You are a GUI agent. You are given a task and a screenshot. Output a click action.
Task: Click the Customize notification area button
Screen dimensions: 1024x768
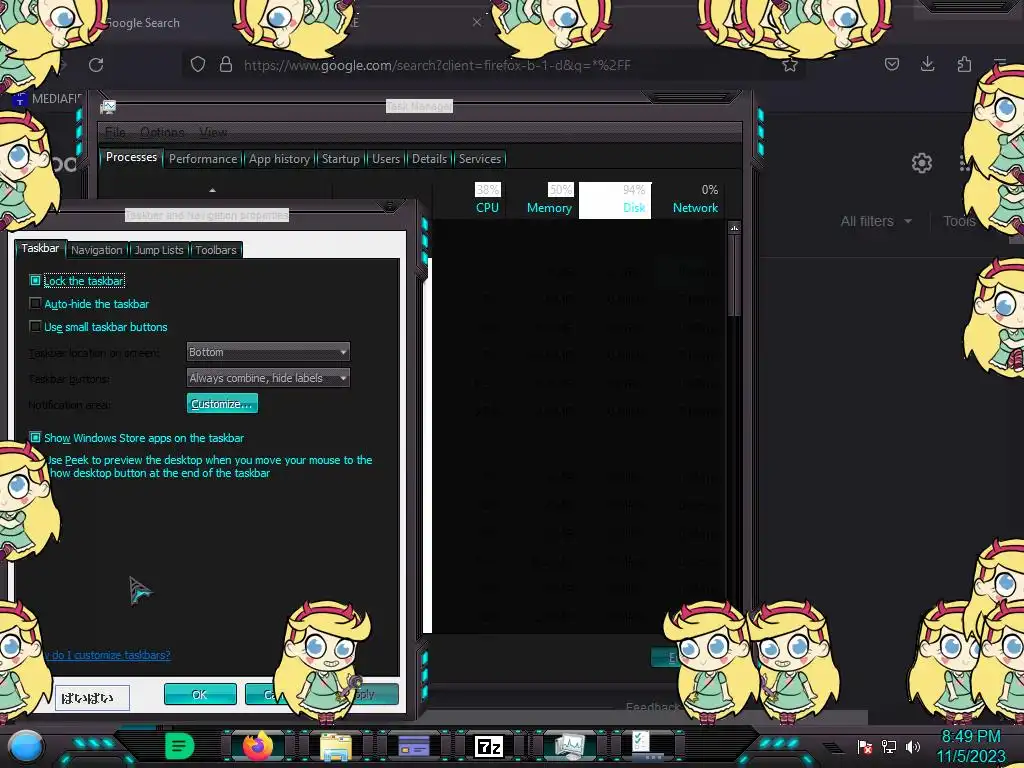[x=222, y=404]
